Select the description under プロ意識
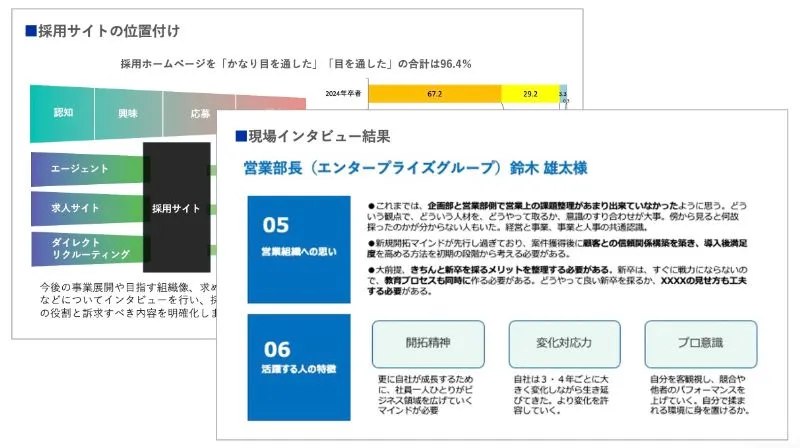 [699, 395]
